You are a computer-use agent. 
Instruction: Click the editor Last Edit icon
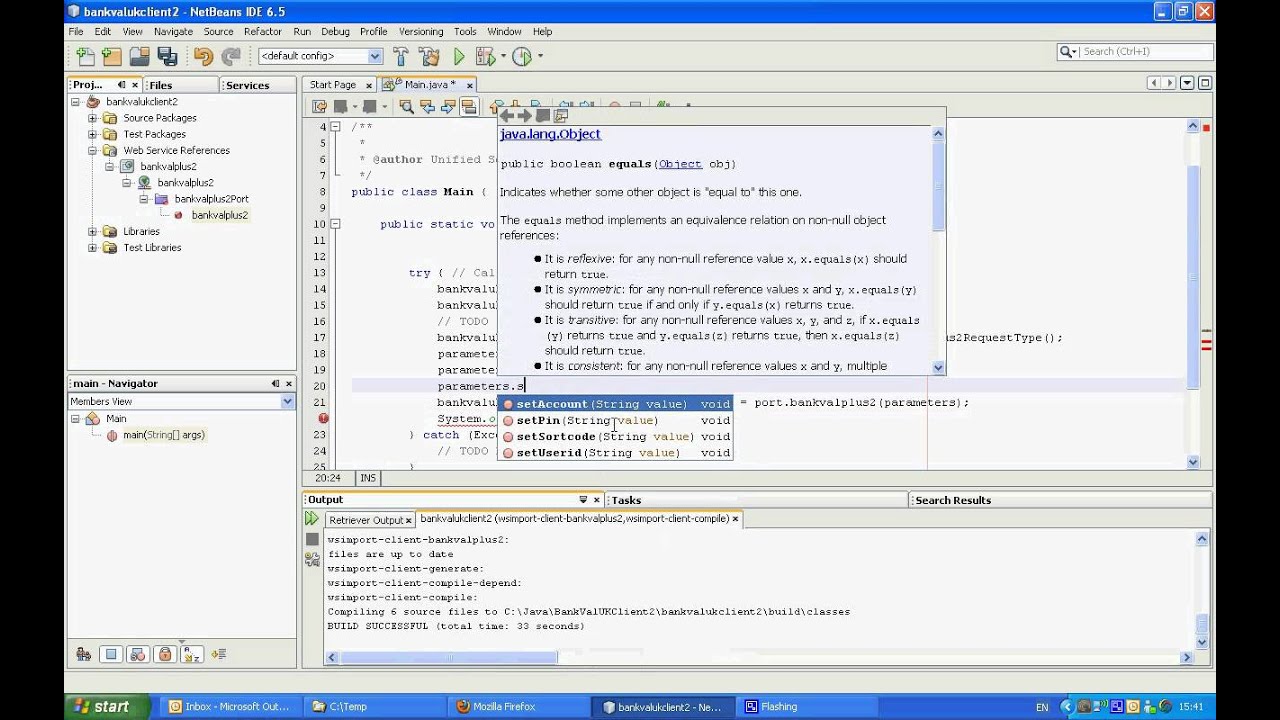point(319,106)
